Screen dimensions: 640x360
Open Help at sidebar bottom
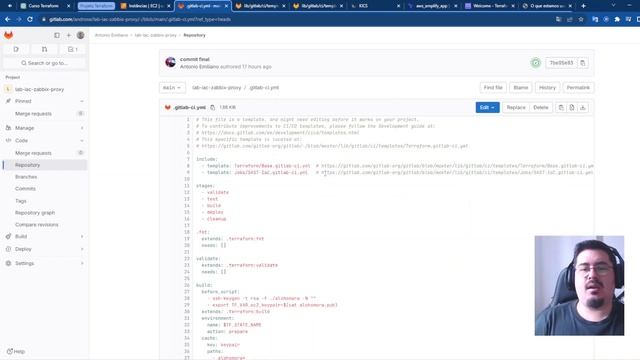16,351
